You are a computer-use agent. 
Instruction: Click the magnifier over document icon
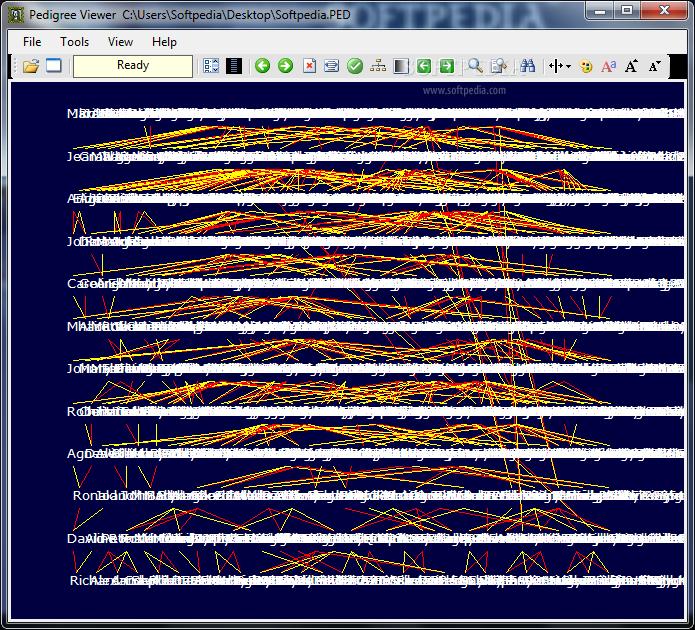pyautogui.click(x=499, y=66)
